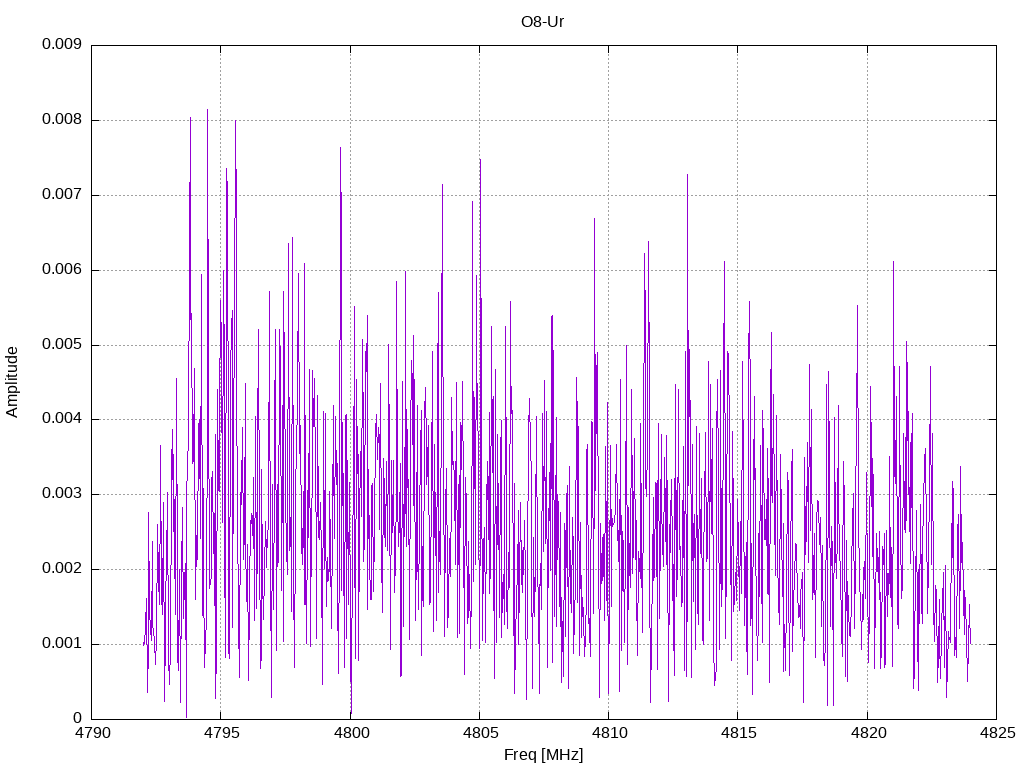1024x768 pixels.
Task: Click y-axis tick label 0.001
Action: click(62, 643)
